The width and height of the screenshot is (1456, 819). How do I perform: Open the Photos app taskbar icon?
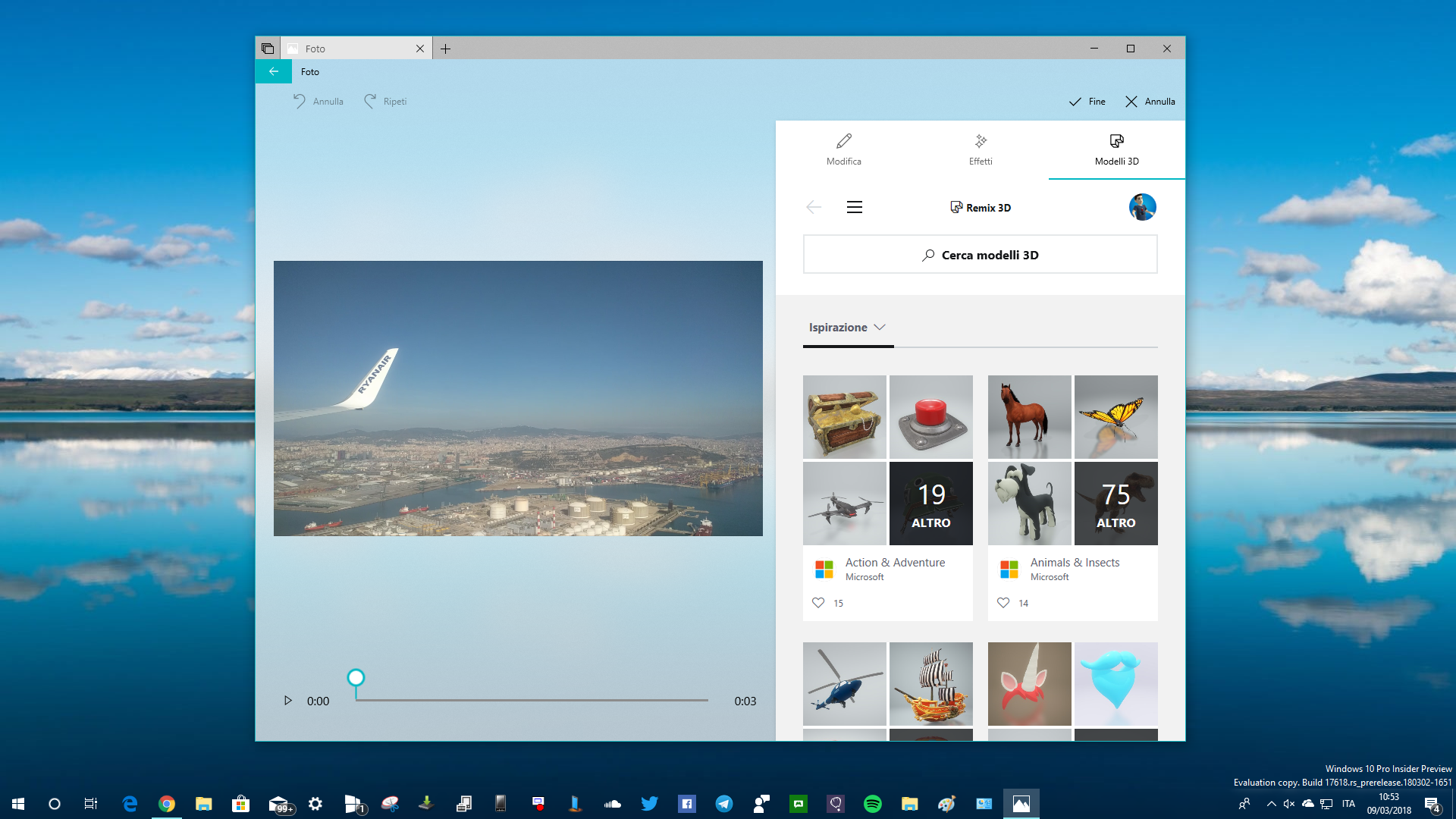tap(1021, 804)
